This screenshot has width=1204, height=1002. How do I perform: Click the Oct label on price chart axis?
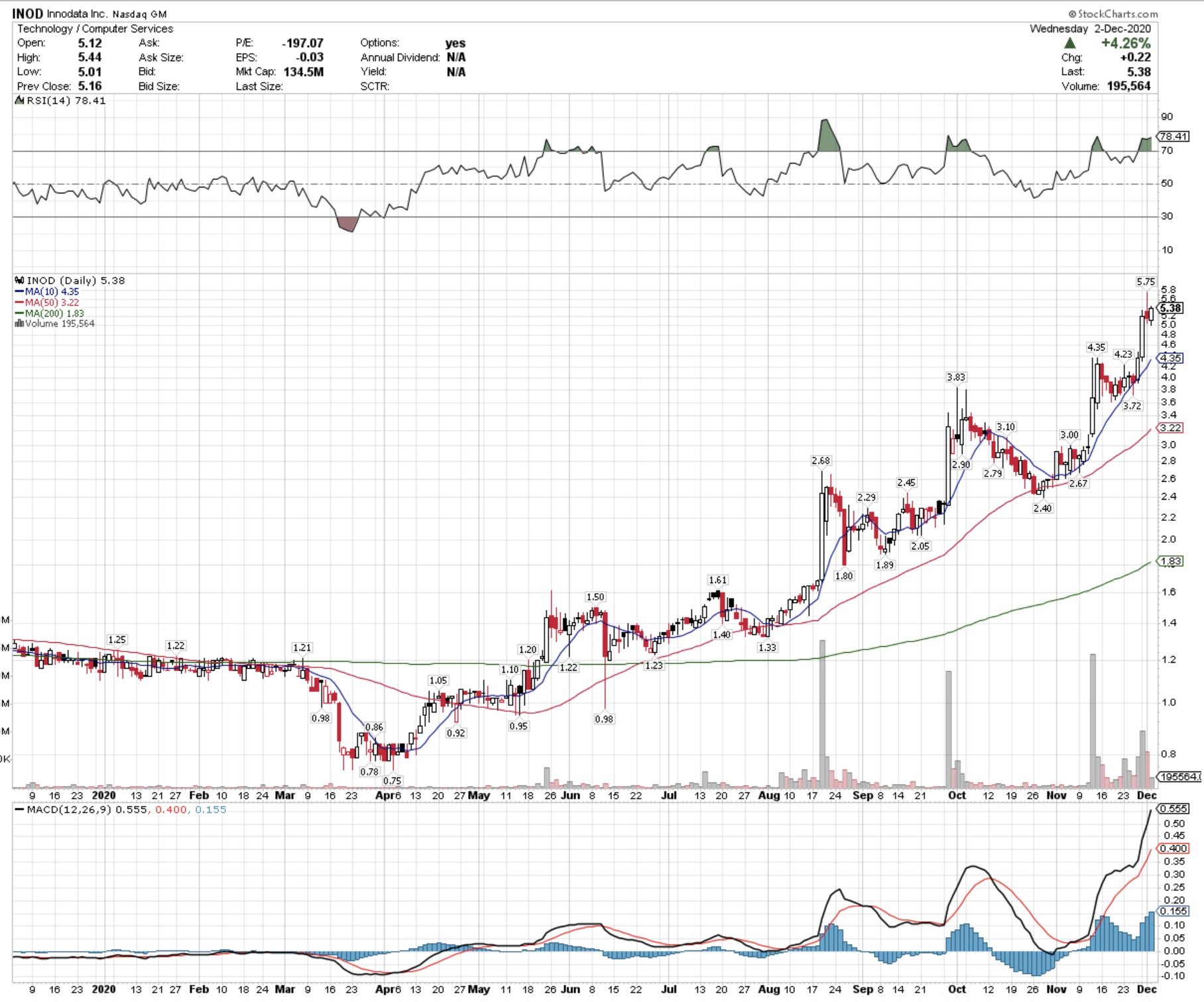[957, 795]
